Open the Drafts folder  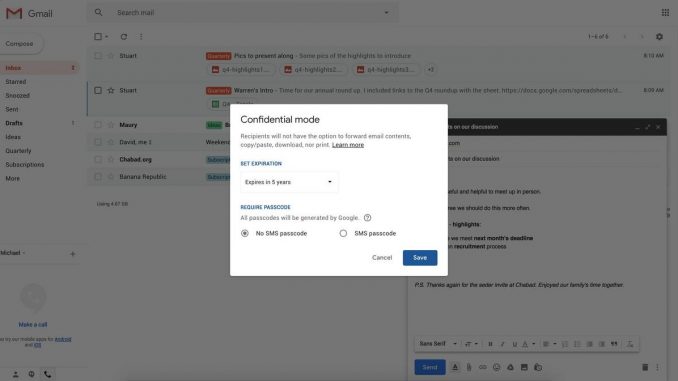[x=14, y=123]
